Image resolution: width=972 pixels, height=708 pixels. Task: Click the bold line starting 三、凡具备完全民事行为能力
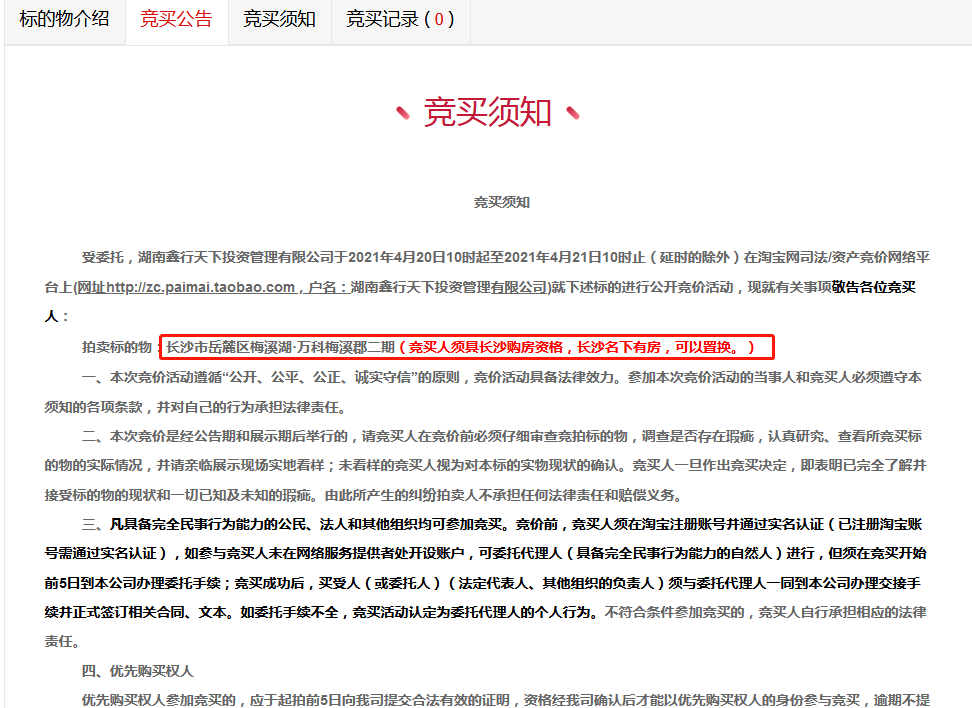point(501,524)
